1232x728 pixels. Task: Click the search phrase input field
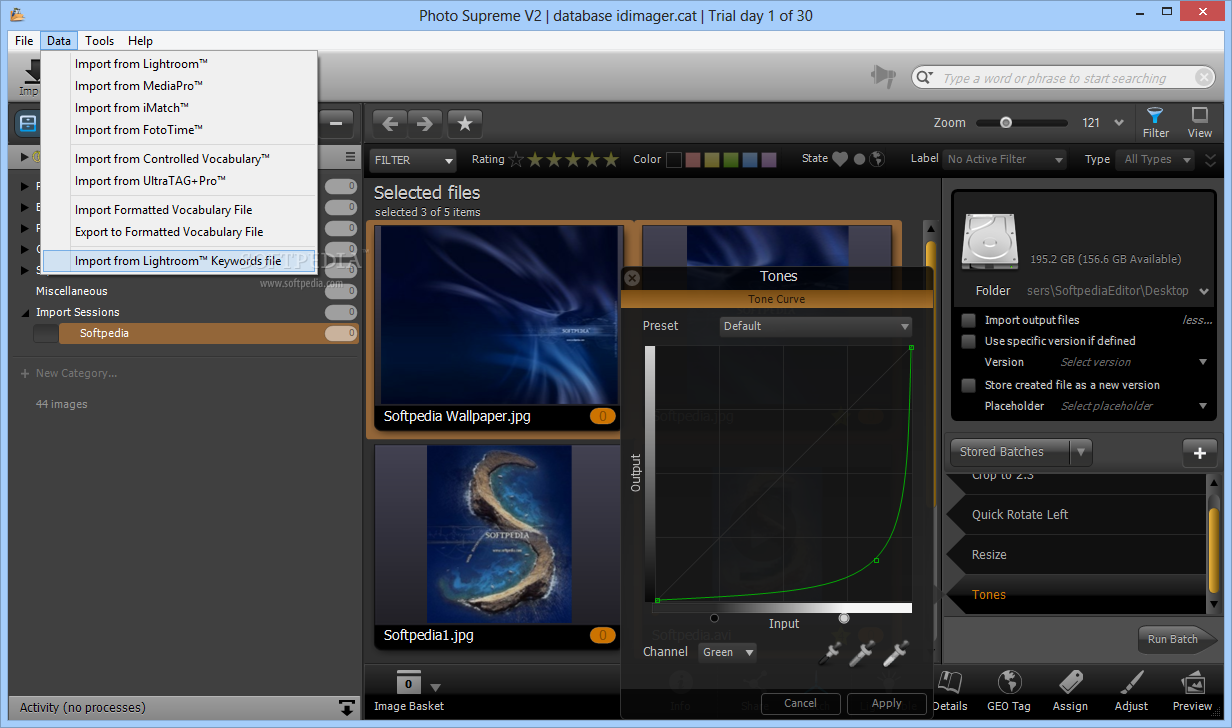[1064, 78]
